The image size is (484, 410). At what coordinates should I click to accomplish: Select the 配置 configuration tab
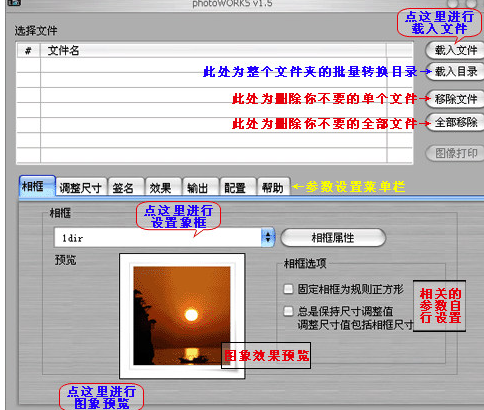(238, 188)
